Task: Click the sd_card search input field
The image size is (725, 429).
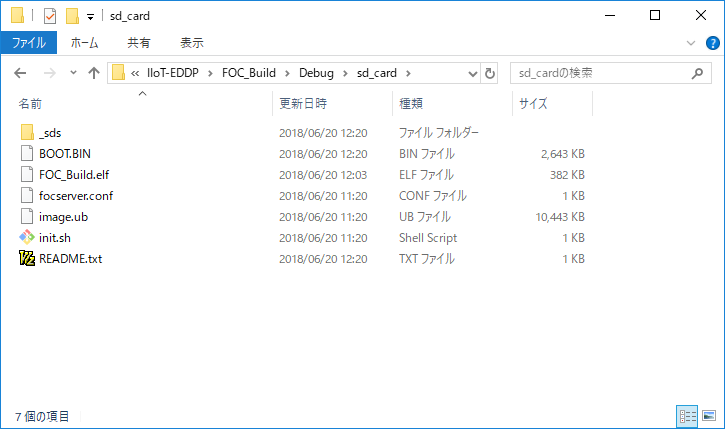Action: pyautogui.click(x=598, y=73)
